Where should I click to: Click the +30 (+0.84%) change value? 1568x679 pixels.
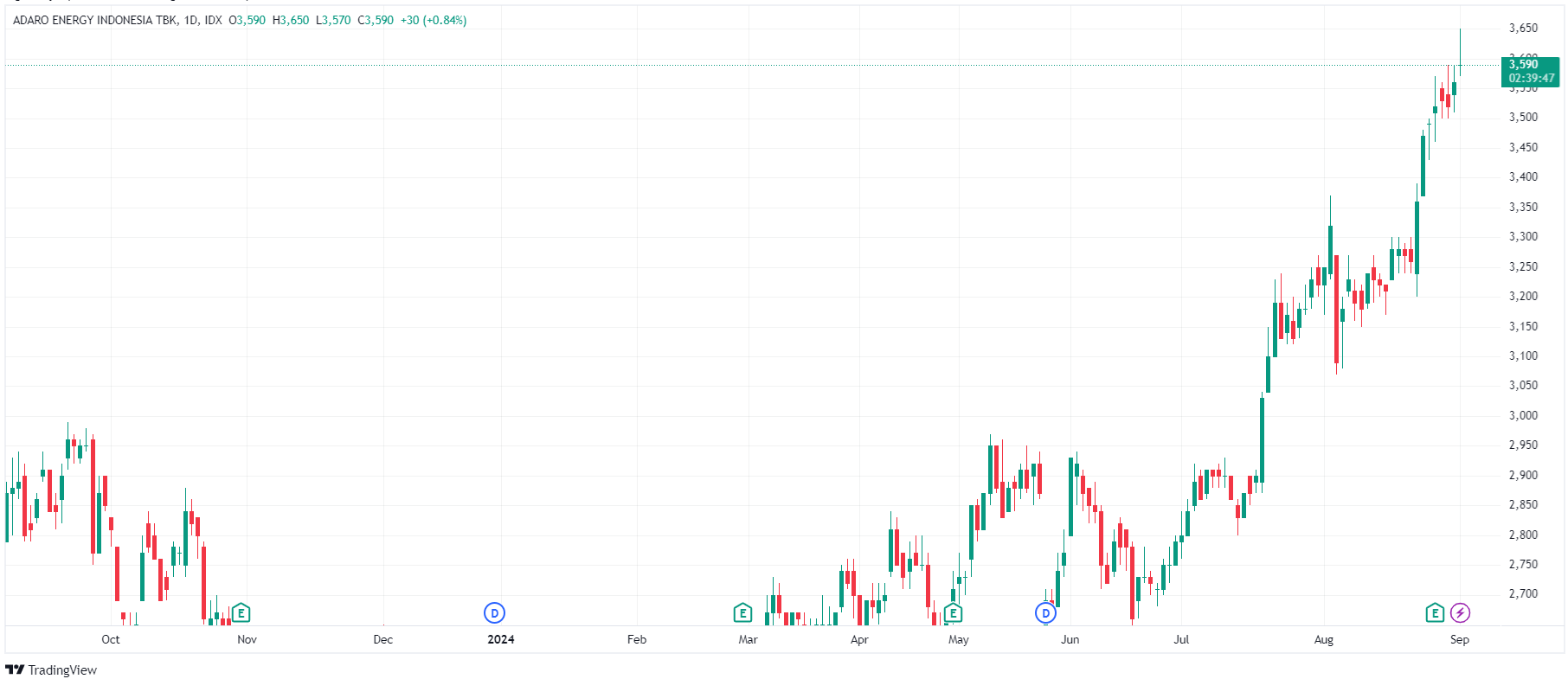coord(433,20)
